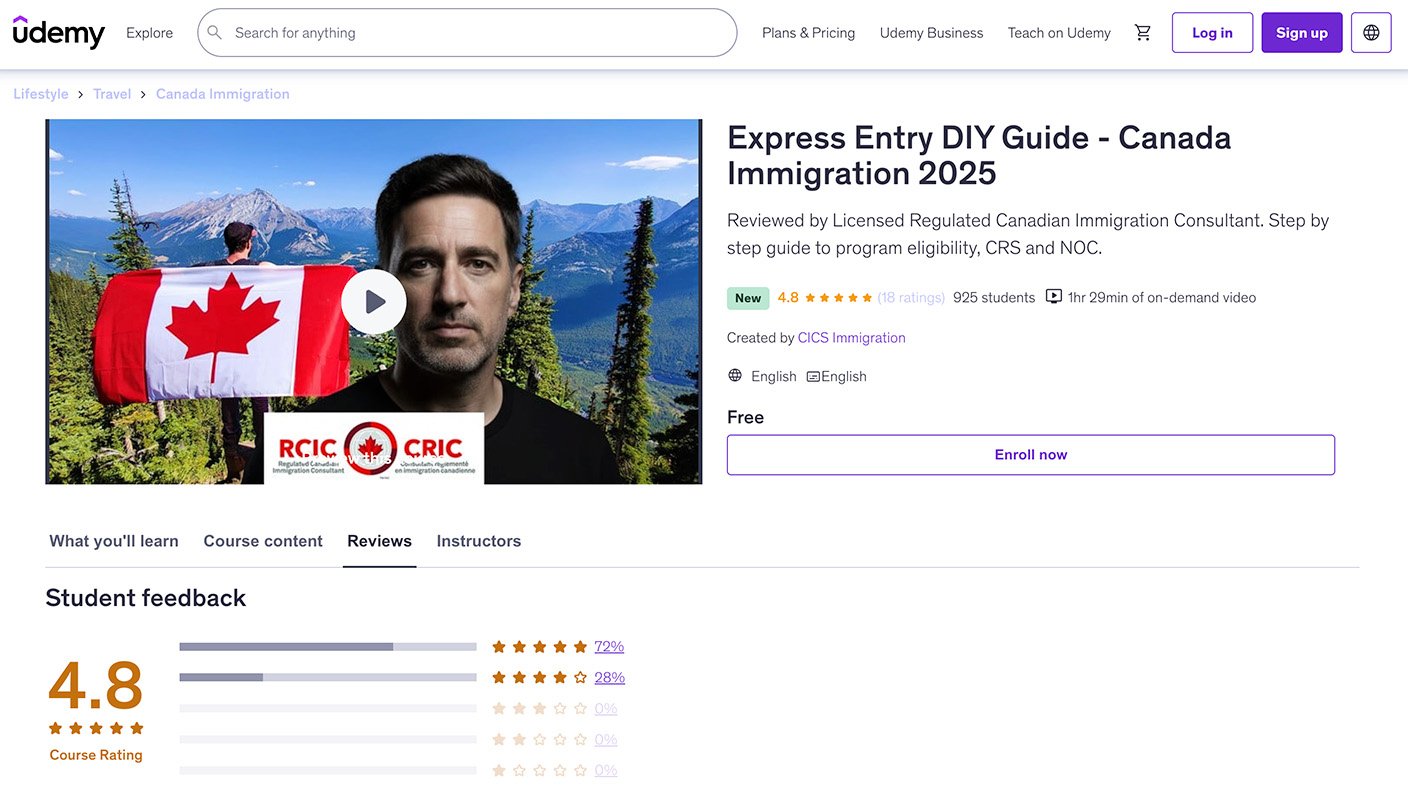Click the Sign up button
This screenshot has width=1408, height=803.
pyautogui.click(x=1302, y=33)
